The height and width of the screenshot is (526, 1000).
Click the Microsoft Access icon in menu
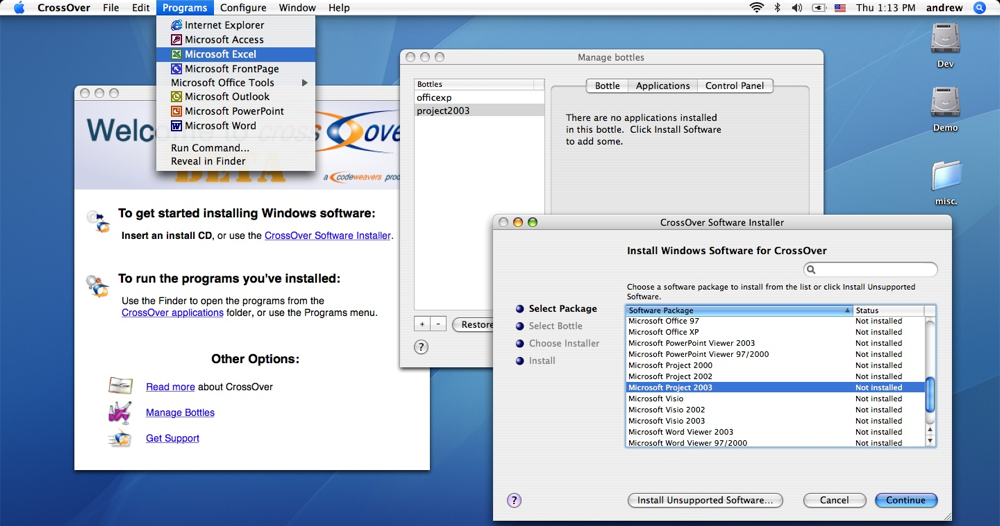177,40
